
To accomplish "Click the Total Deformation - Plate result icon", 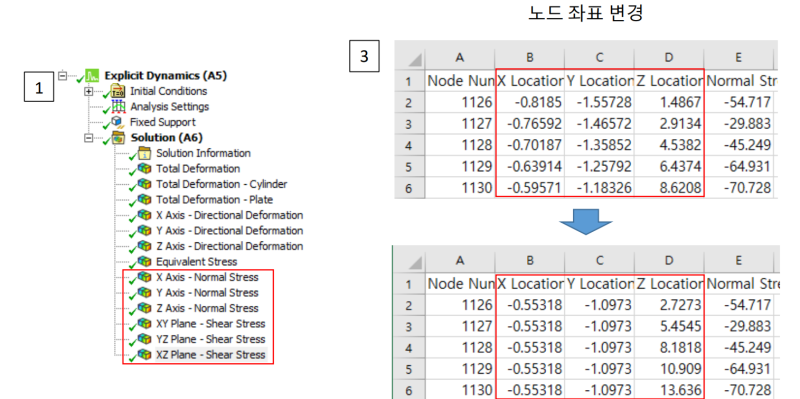I will coord(144,200).
